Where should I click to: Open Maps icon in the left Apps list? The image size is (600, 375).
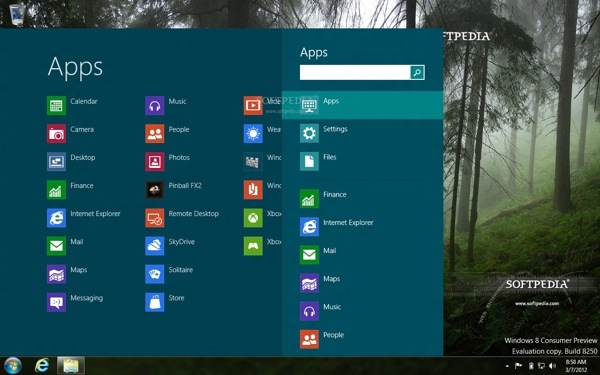[x=56, y=274]
